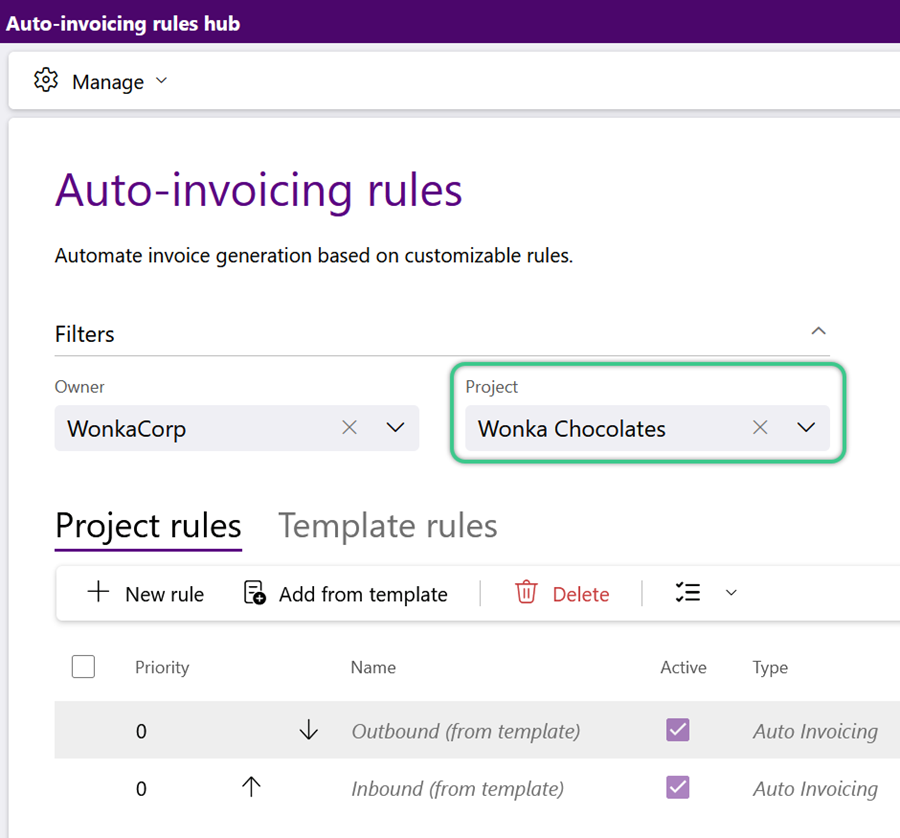Screen dimensions: 900x838
Task: Click Auto Invoicing type of Outbound rule
Action: (x=816, y=731)
